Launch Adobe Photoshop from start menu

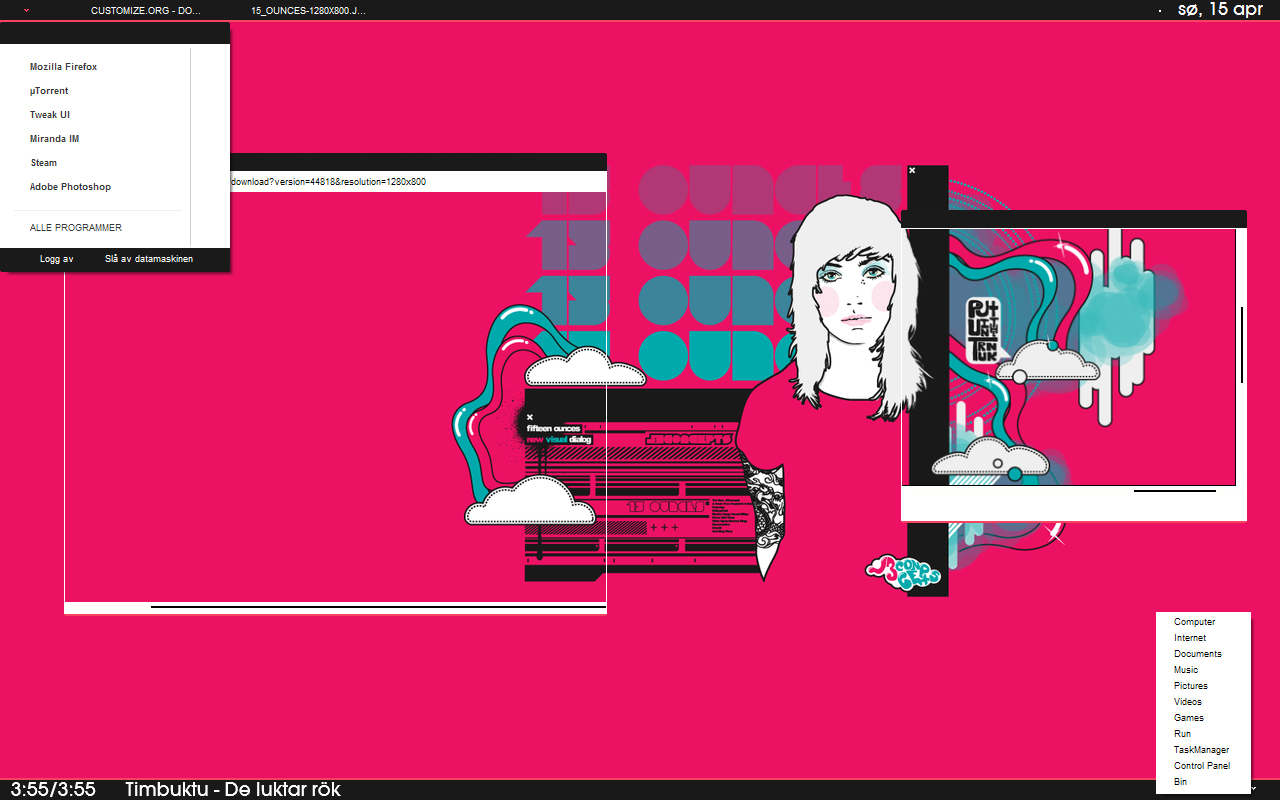coord(70,187)
